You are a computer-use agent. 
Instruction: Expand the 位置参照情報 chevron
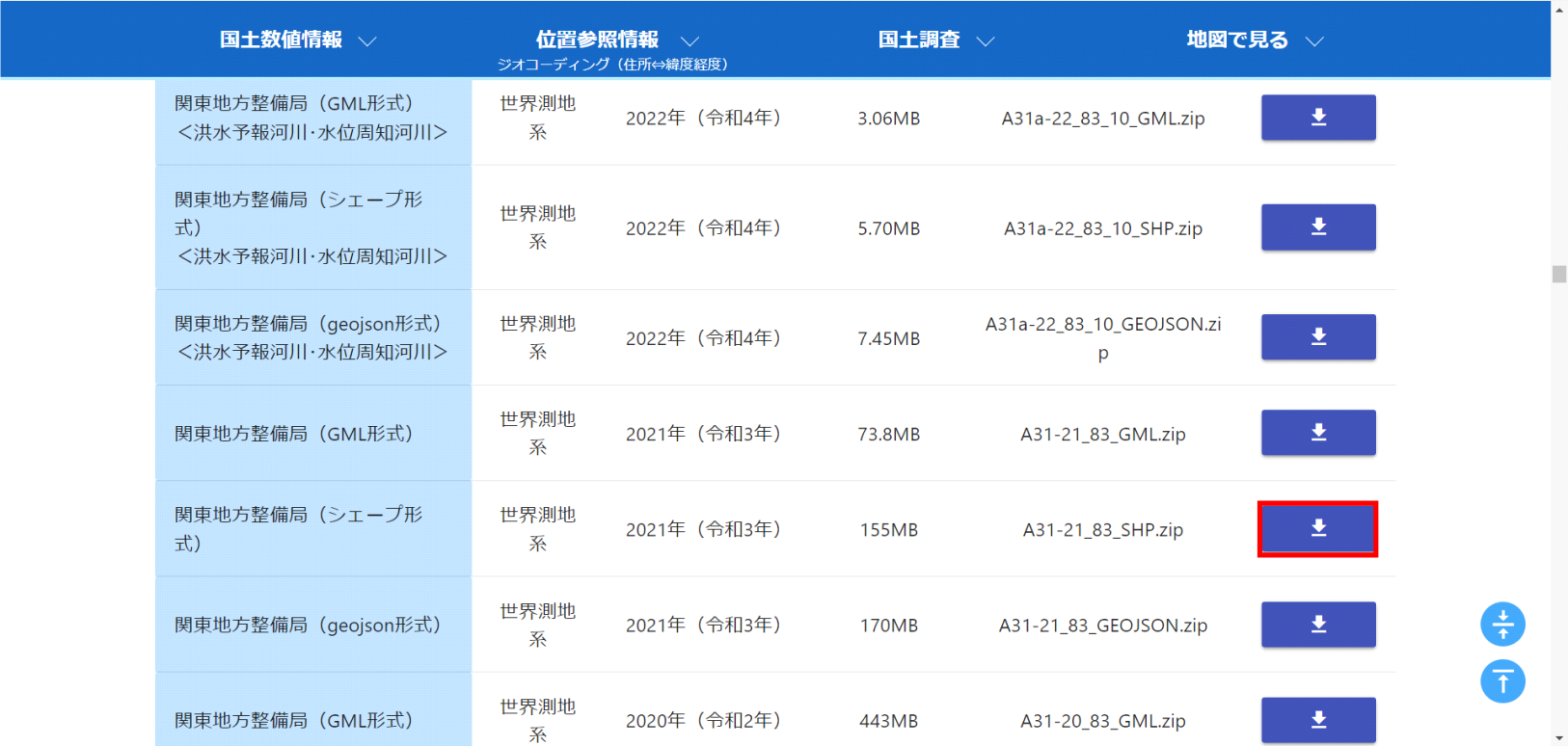click(x=689, y=41)
